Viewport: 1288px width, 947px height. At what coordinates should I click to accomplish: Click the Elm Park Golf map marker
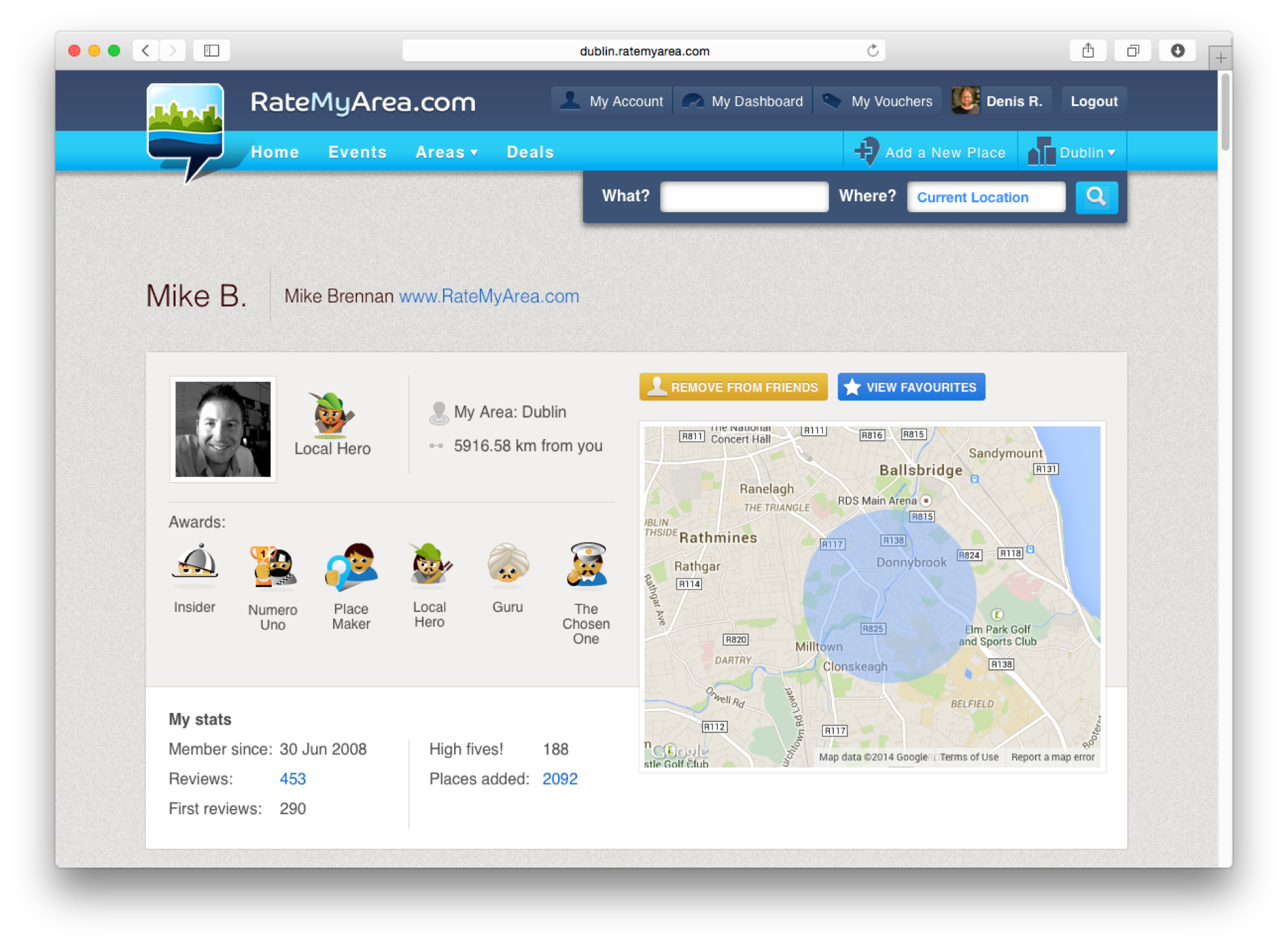click(x=997, y=615)
